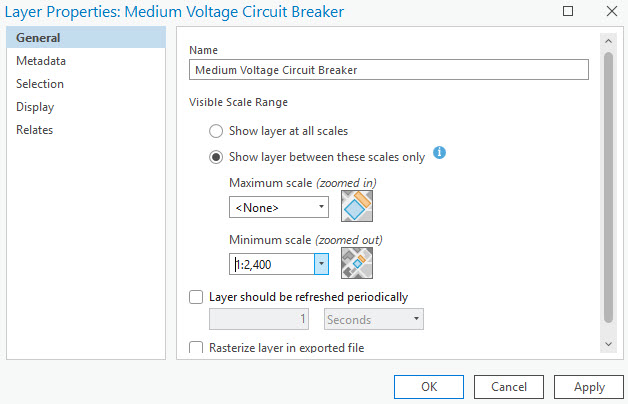Screen dimensions: 628x404
Task: Open the Selection properties tab
Action: point(40,84)
